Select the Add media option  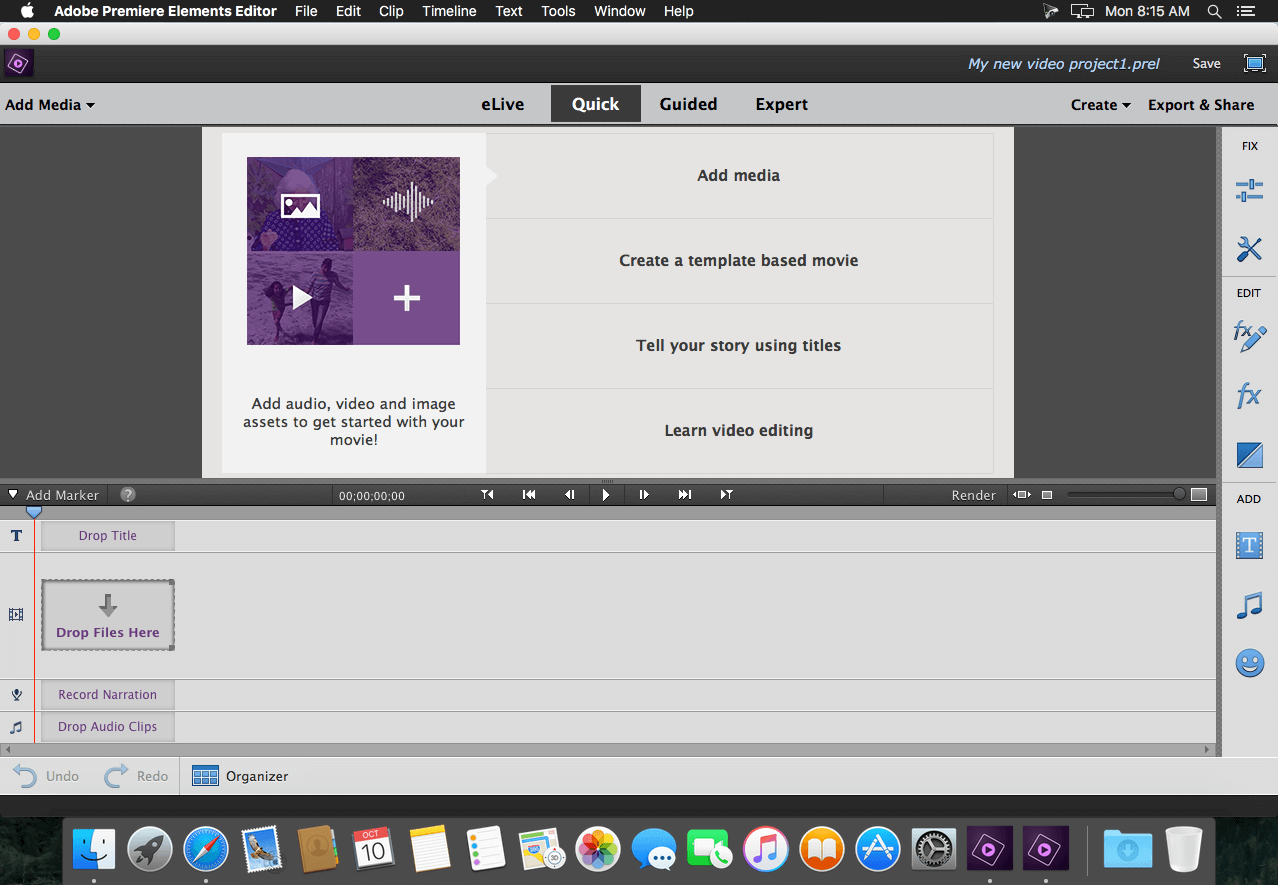[739, 176]
